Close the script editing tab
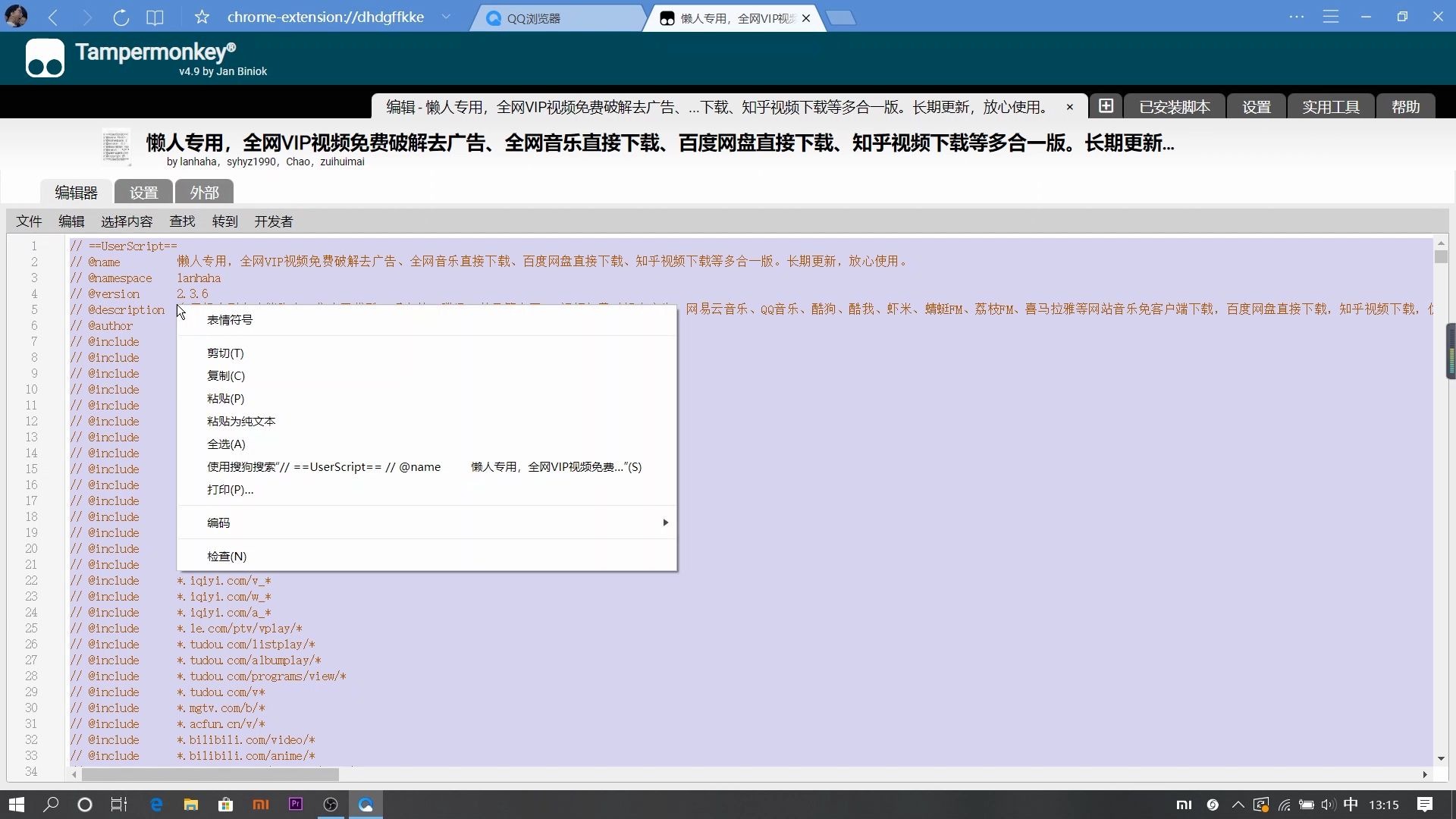This screenshot has height=819, width=1456. point(1070,107)
